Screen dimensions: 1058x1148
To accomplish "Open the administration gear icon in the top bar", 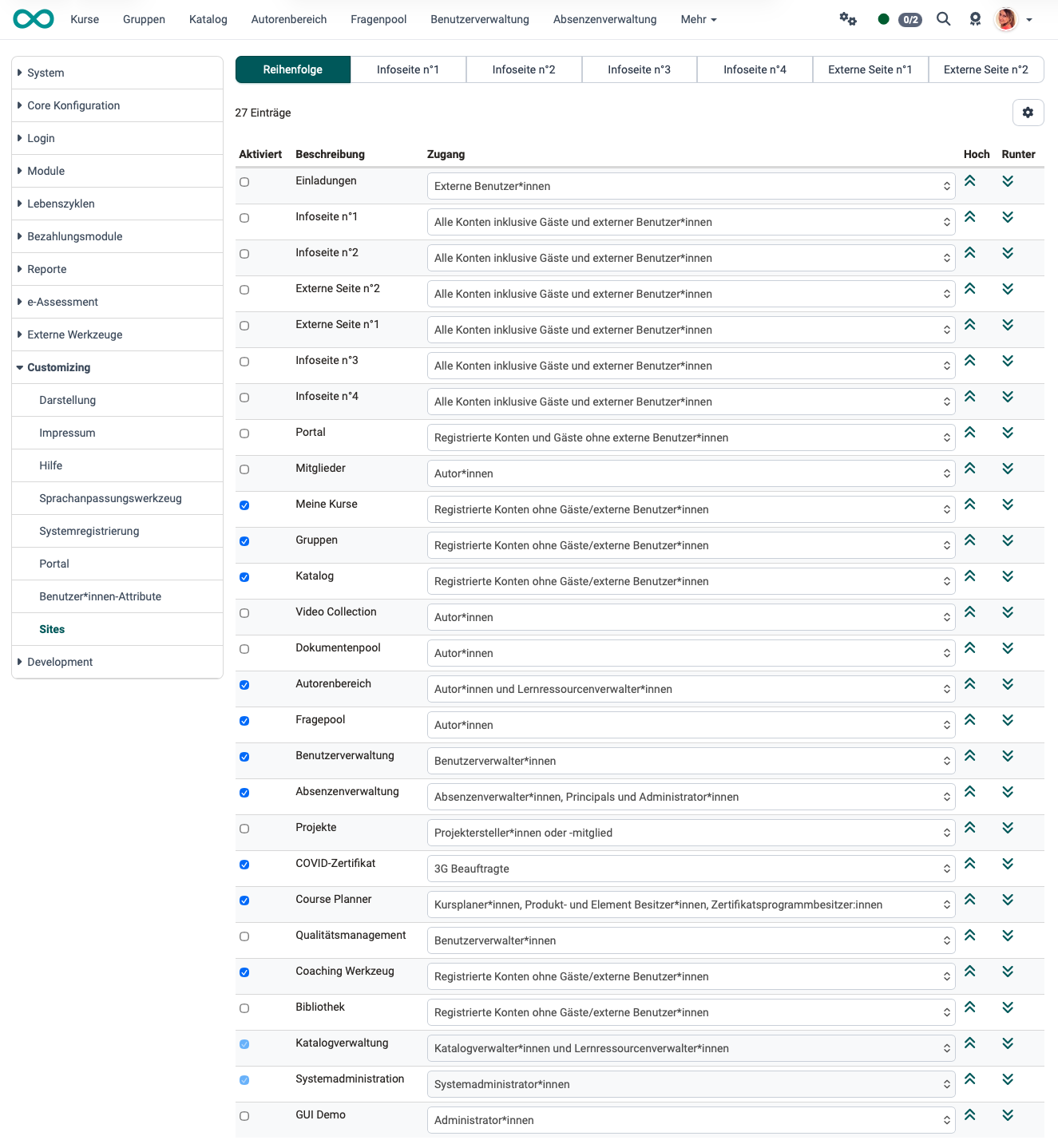I will click(847, 18).
